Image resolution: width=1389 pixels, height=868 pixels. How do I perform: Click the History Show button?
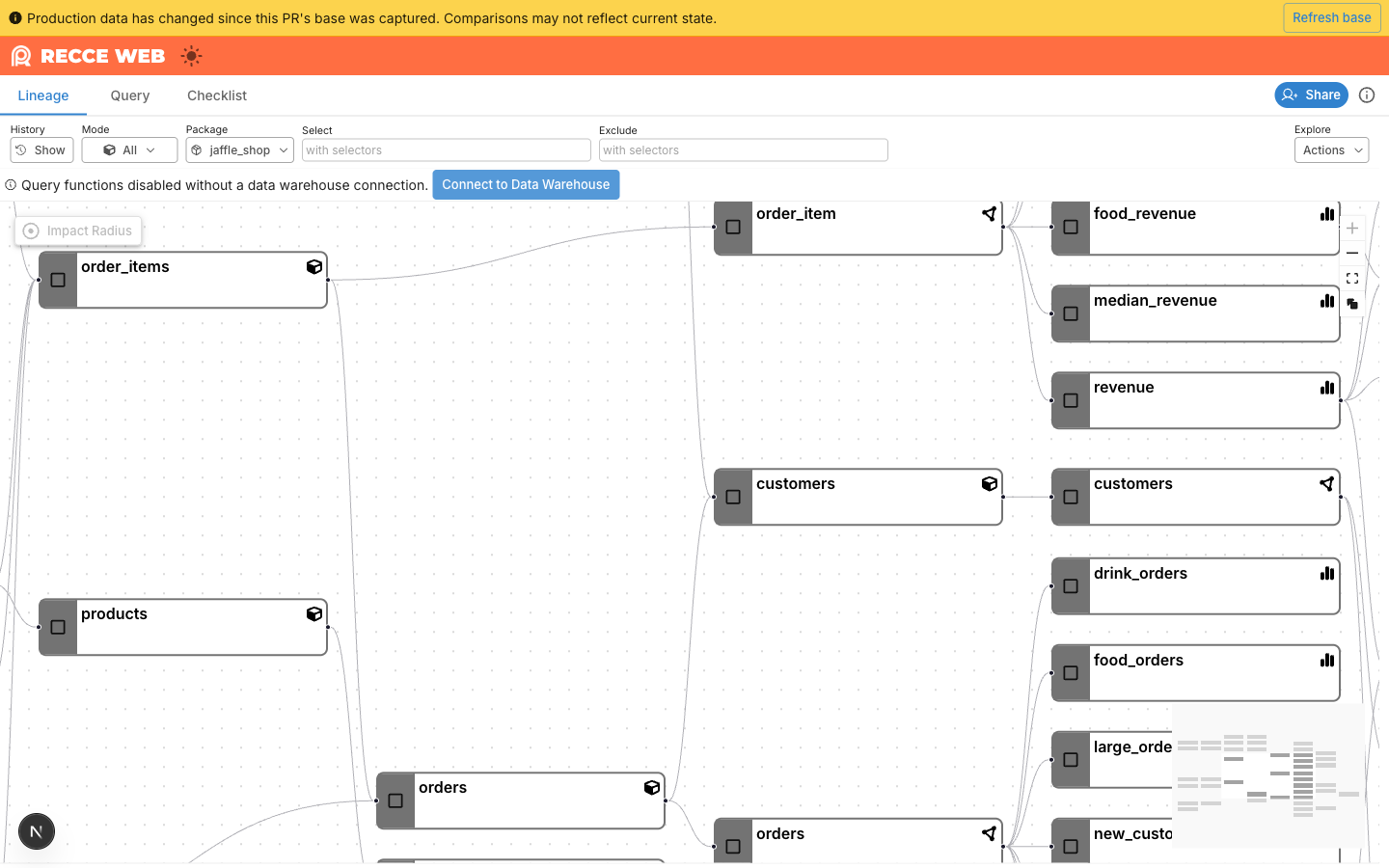pos(41,150)
